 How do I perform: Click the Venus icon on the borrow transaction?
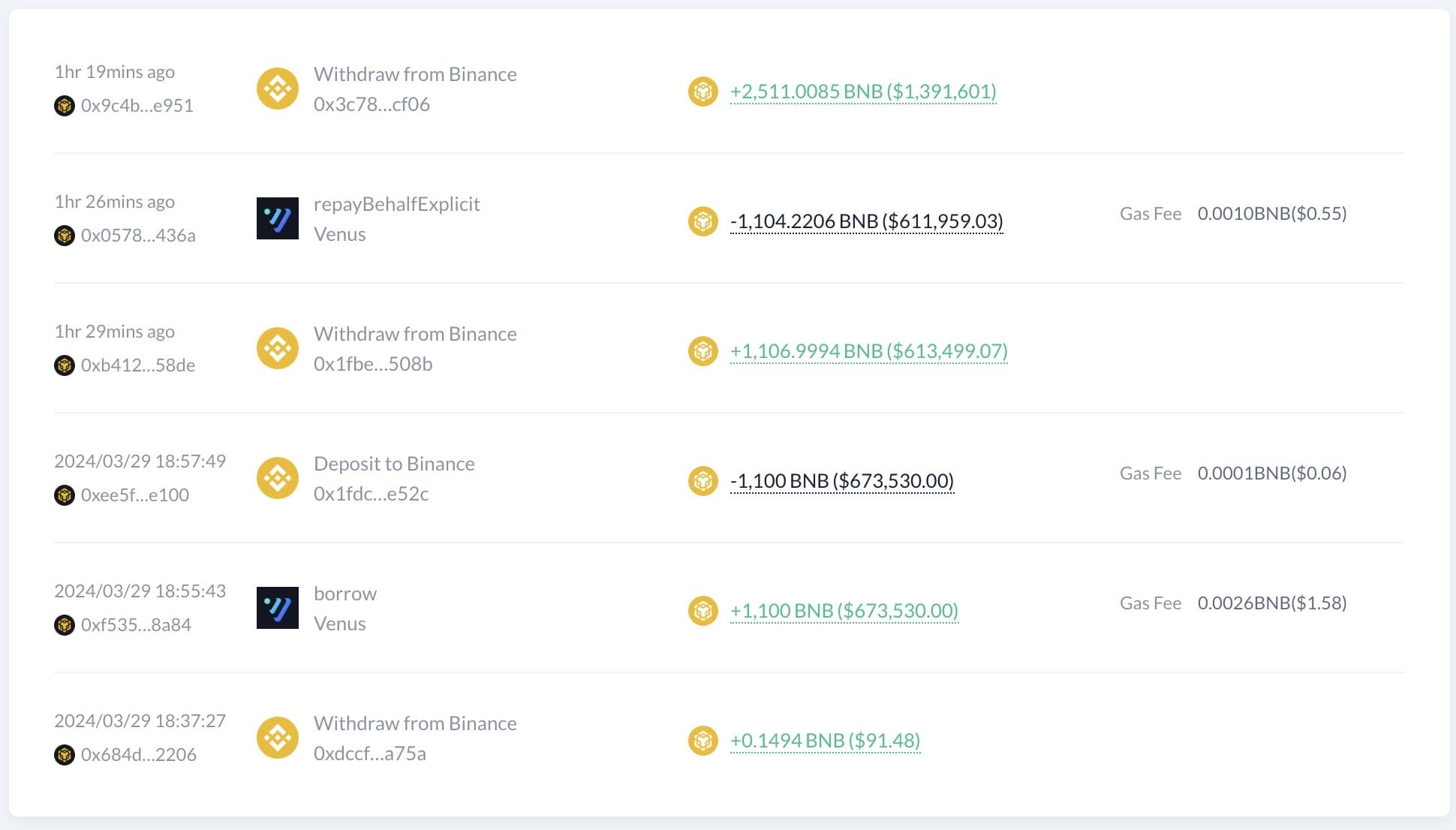click(x=277, y=607)
